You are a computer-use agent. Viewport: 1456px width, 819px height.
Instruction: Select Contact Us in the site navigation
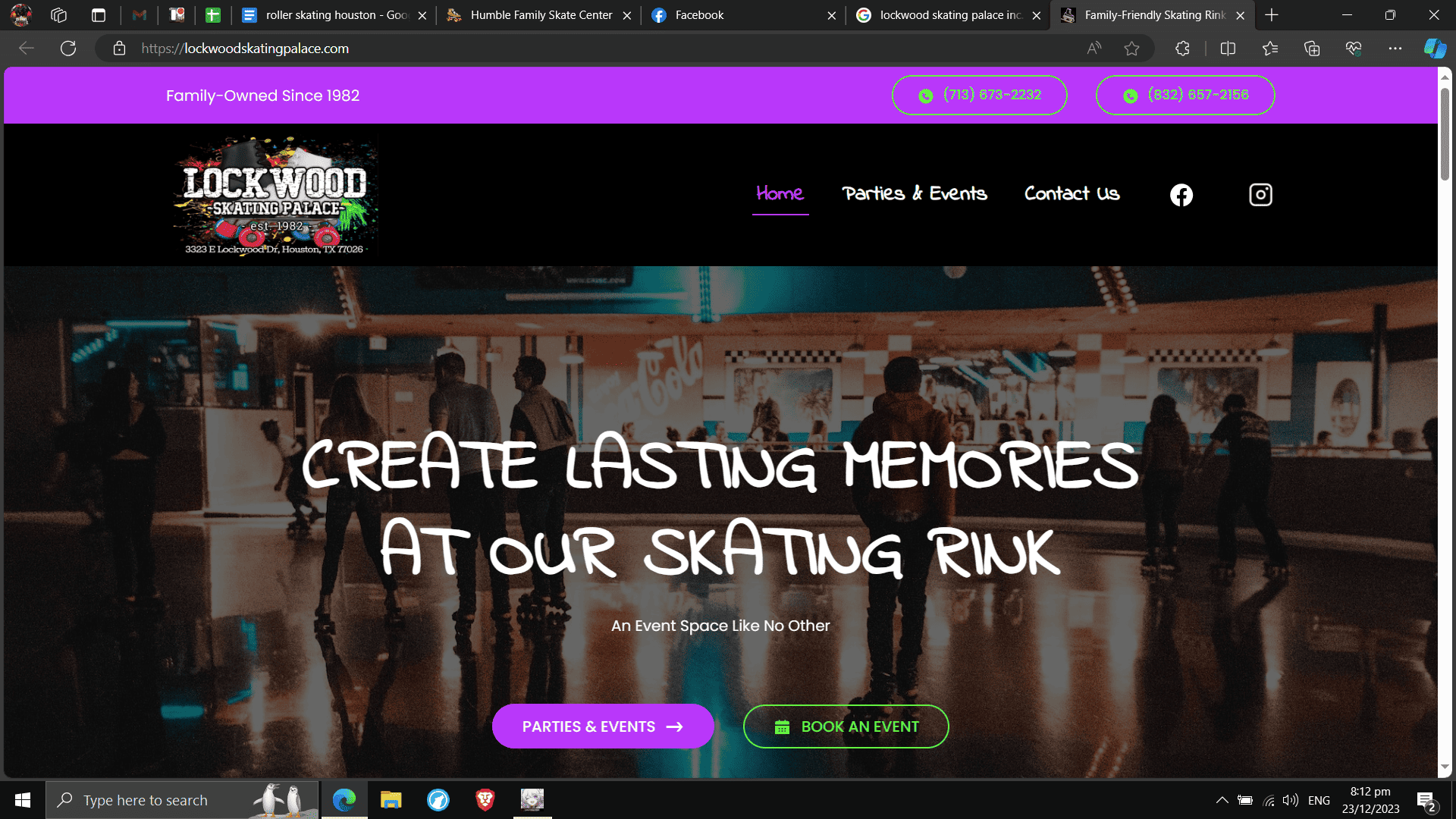click(x=1072, y=194)
